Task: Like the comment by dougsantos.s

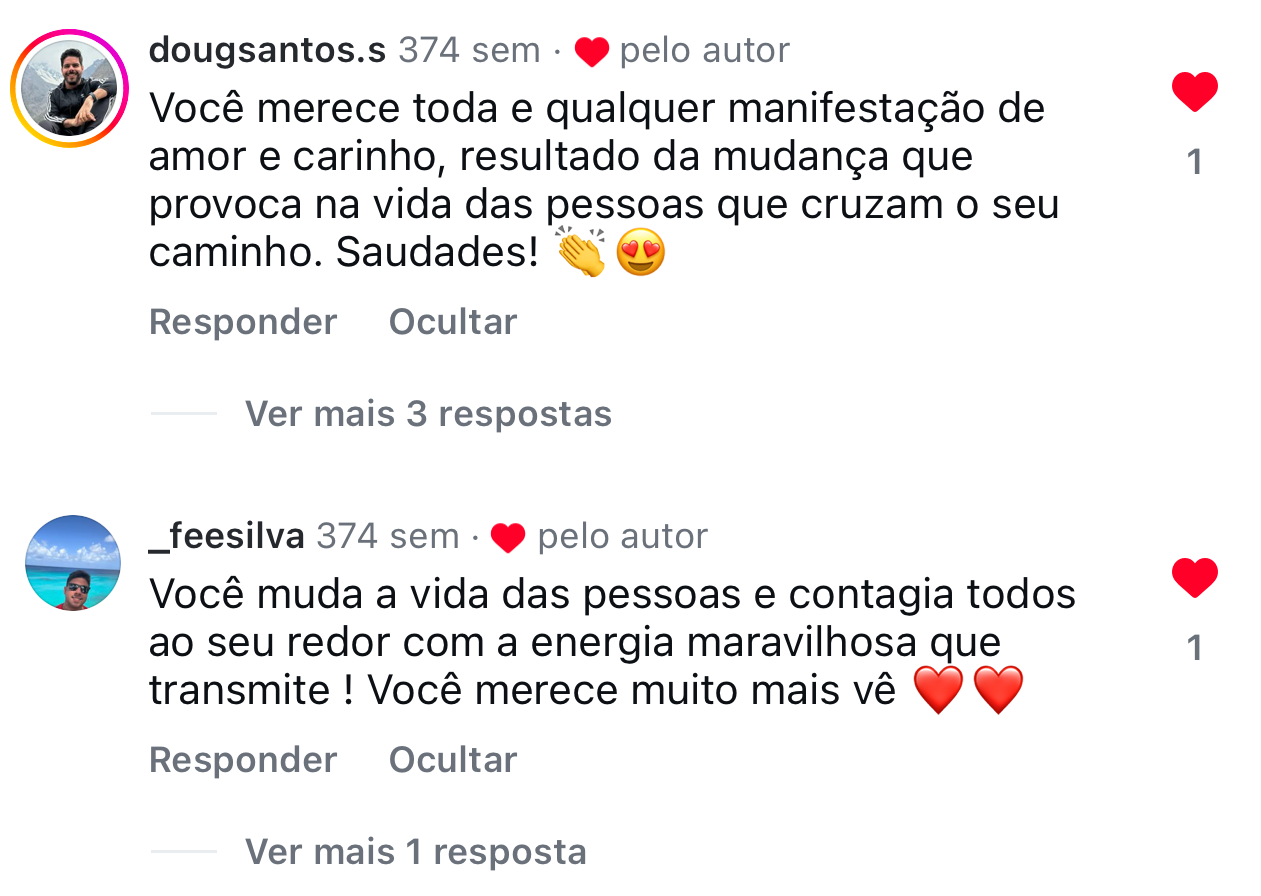Action: tap(1194, 93)
